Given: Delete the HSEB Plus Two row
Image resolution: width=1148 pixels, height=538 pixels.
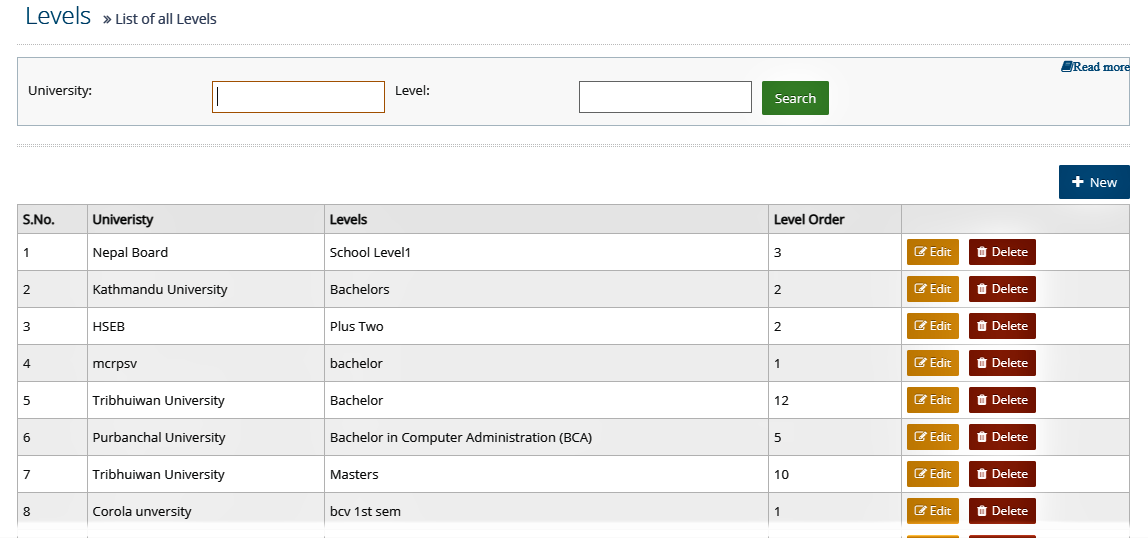Looking at the screenshot, I should point(1002,326).
